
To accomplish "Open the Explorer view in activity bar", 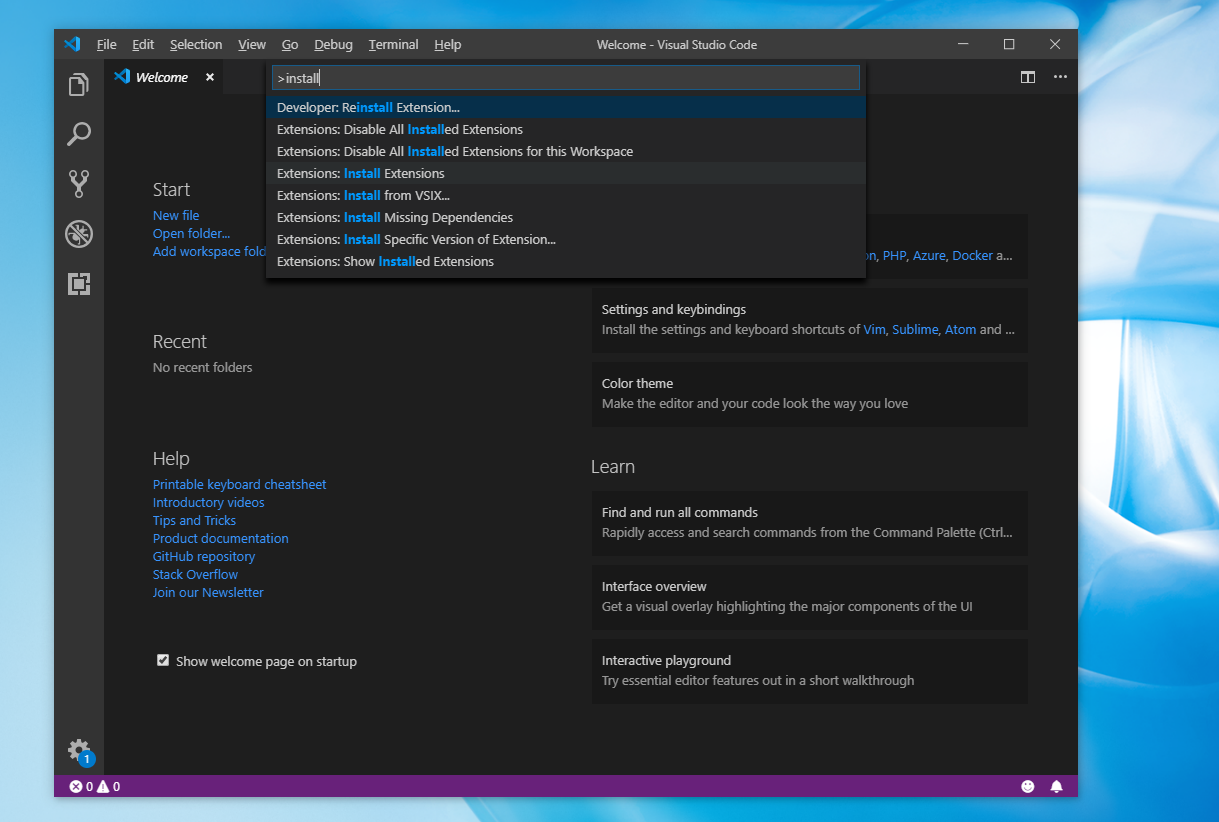I will click(79, 85).
